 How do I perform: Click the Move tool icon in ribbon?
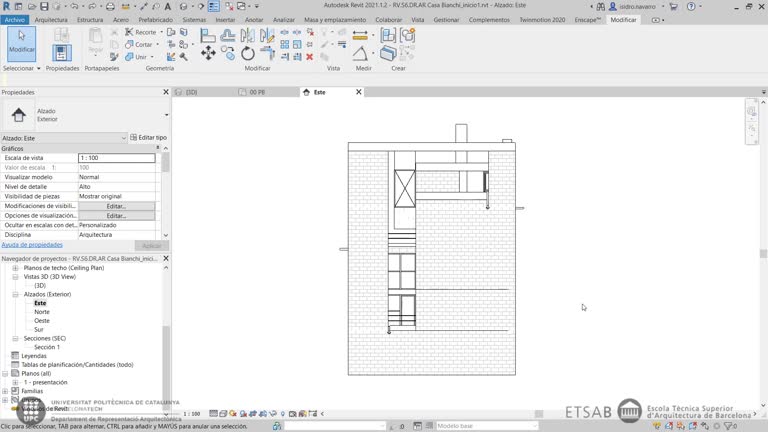pyautogui.click(x=208, y=53)
